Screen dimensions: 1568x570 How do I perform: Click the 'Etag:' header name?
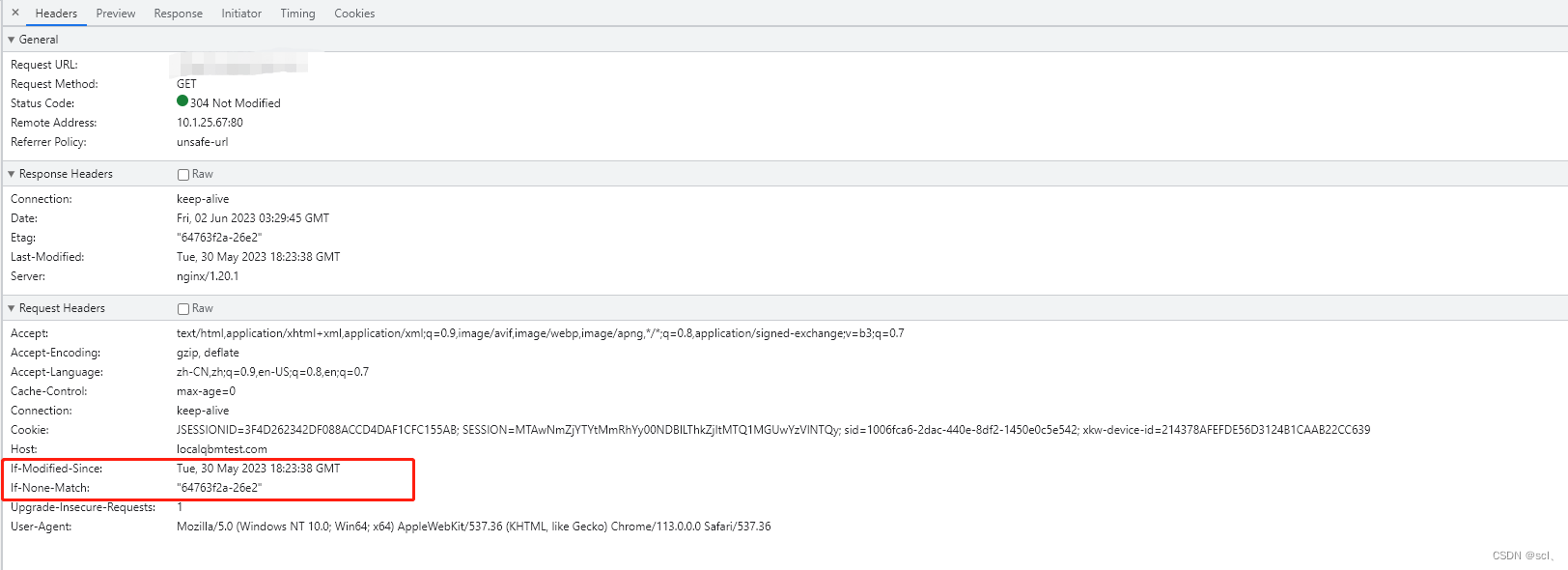pos(23,238)
